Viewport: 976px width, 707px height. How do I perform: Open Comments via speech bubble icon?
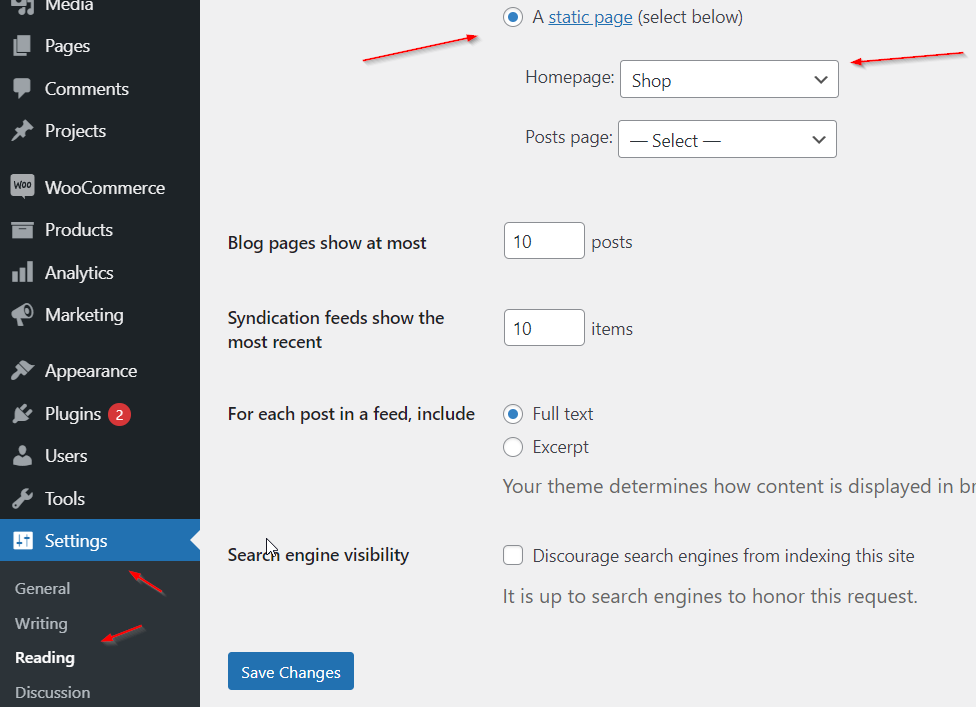pyautogui.click(x=22, y=88)
